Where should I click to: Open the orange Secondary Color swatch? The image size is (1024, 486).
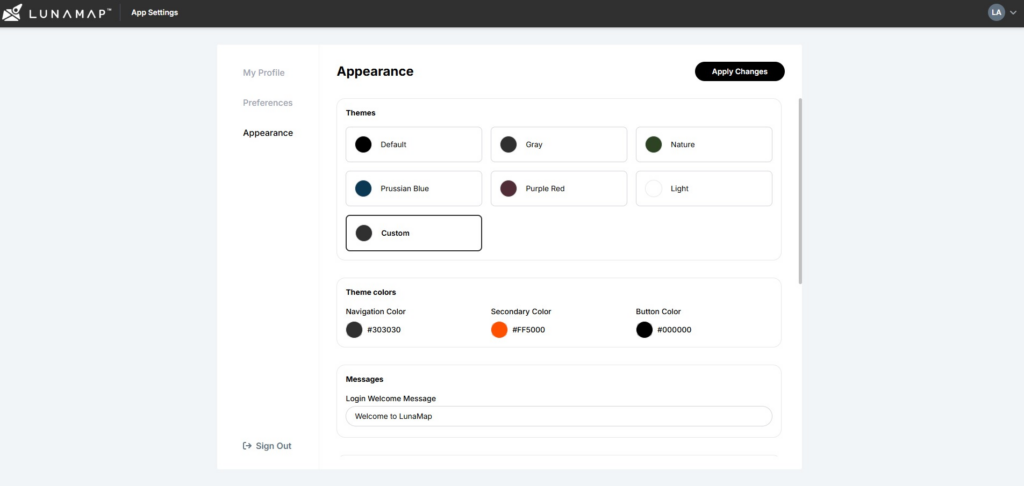pos(499,330)
